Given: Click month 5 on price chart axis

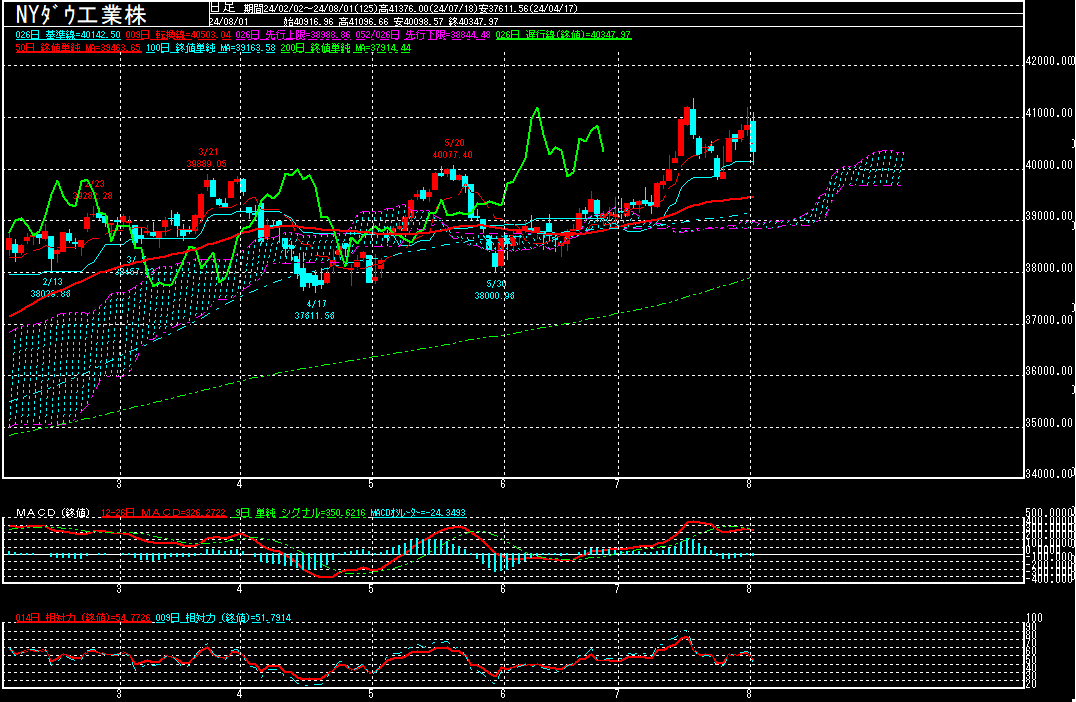Looking at the screenshot, I should [x=371, y=484].
